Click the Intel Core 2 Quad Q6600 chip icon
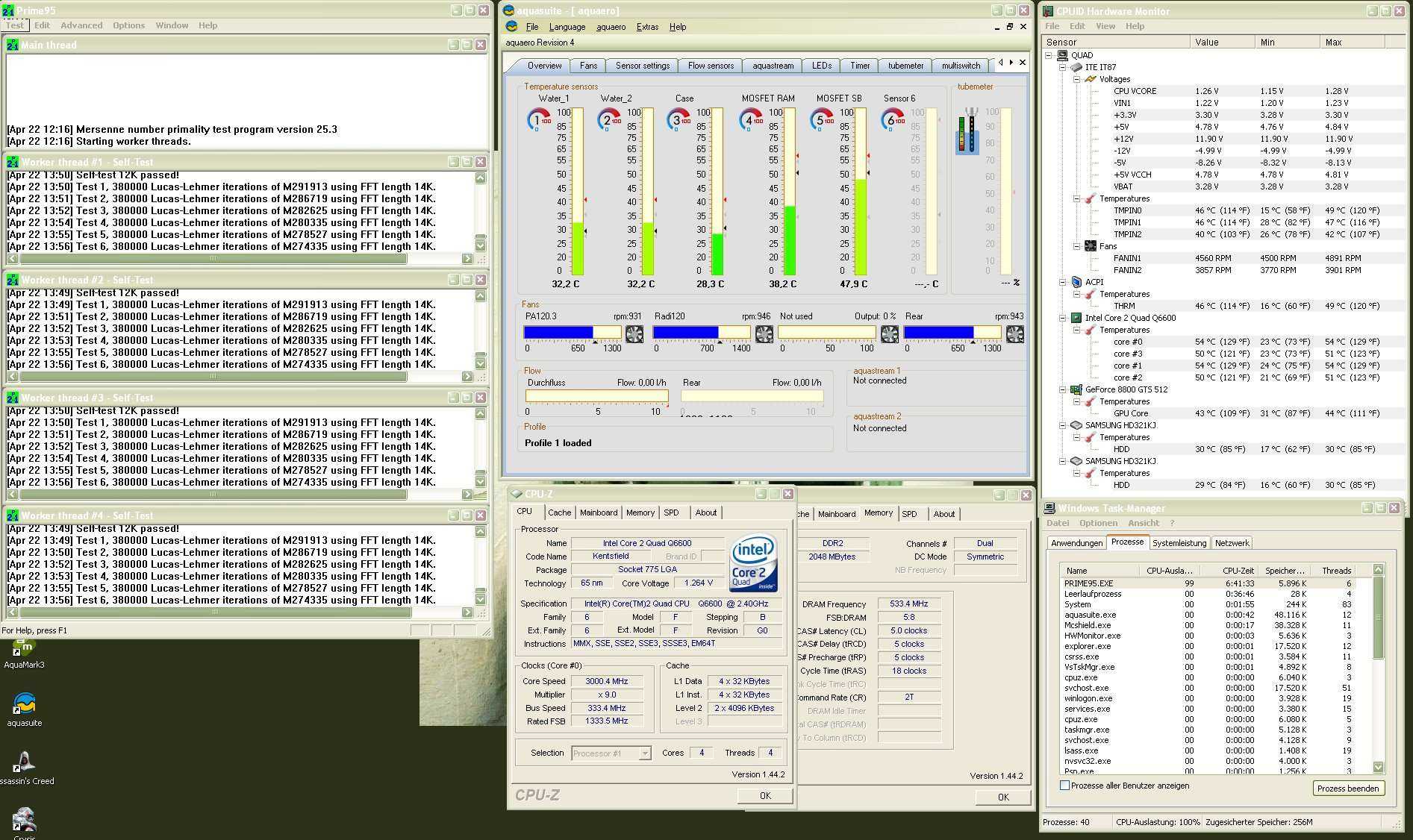Image resolution: width=1413 pixels, height=840 pixels. pyautogui.click(x=1076, y=318)
